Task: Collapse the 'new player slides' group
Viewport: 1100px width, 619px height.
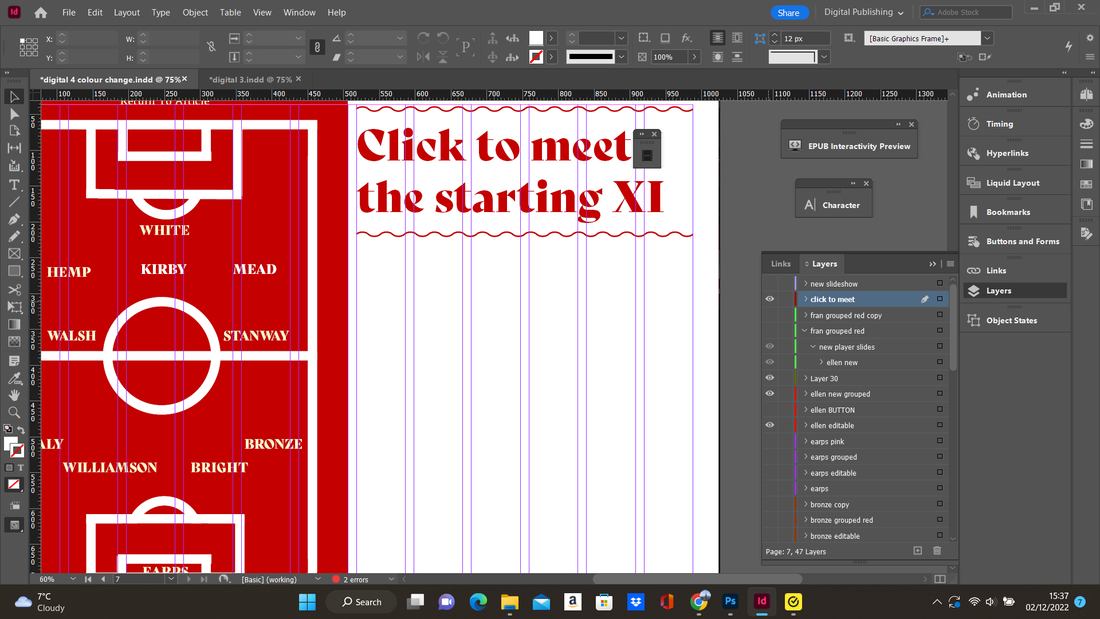Action: coord(813,347)
